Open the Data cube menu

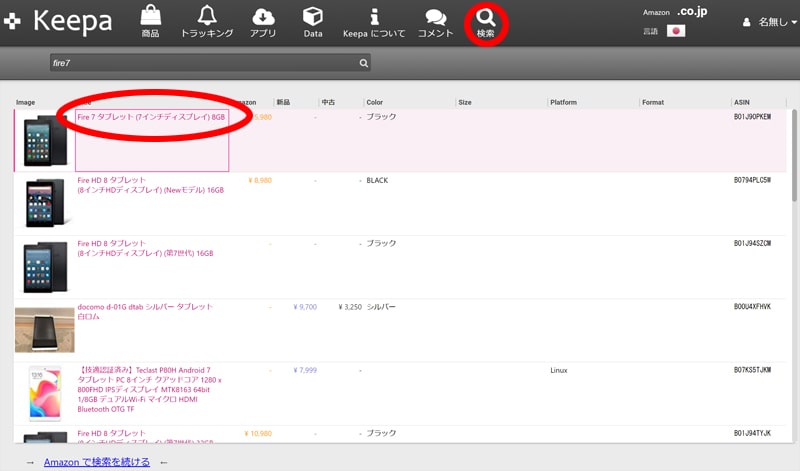[x=313, y=21]
